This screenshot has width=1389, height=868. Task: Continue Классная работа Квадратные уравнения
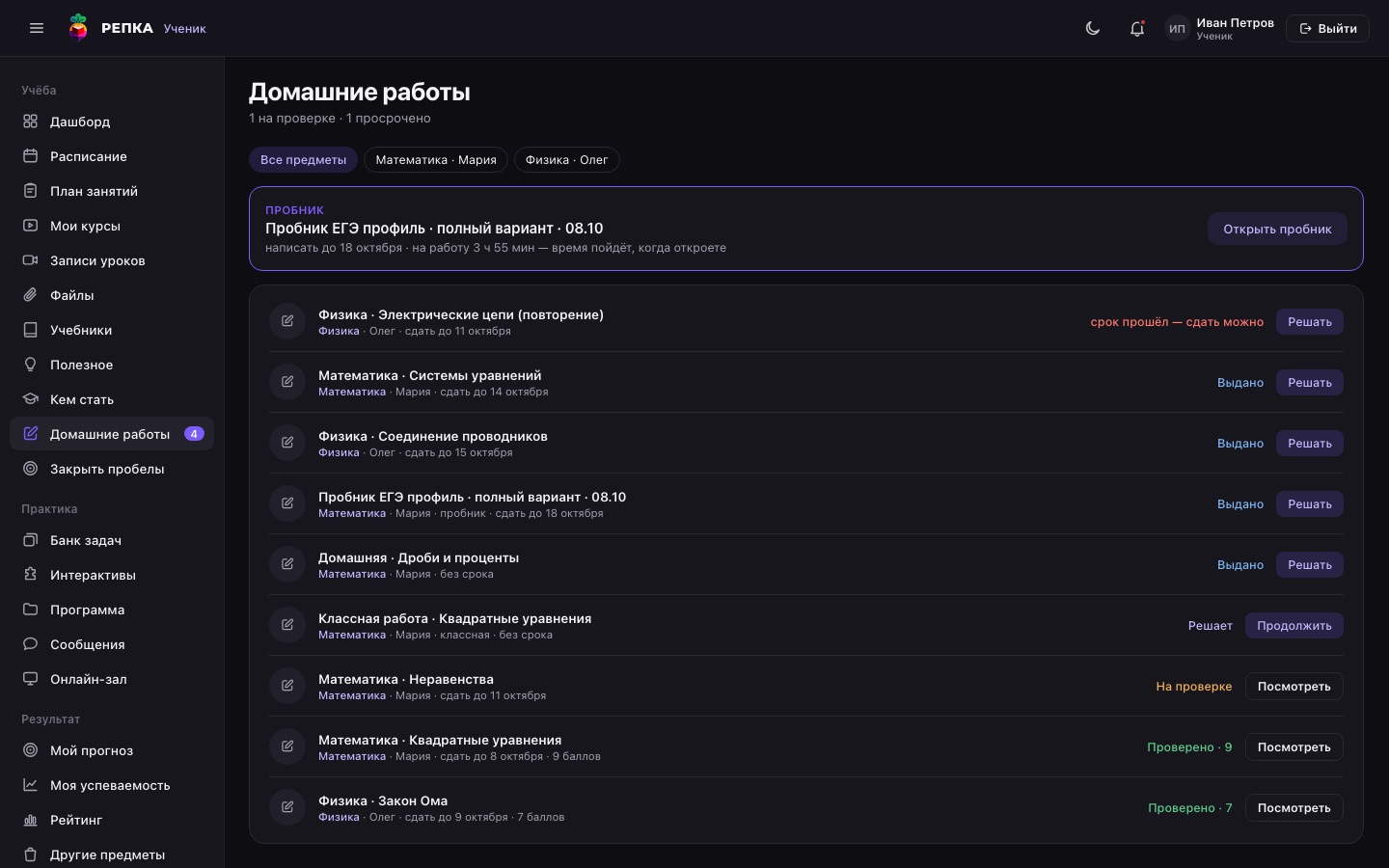tap(1294, 626)
